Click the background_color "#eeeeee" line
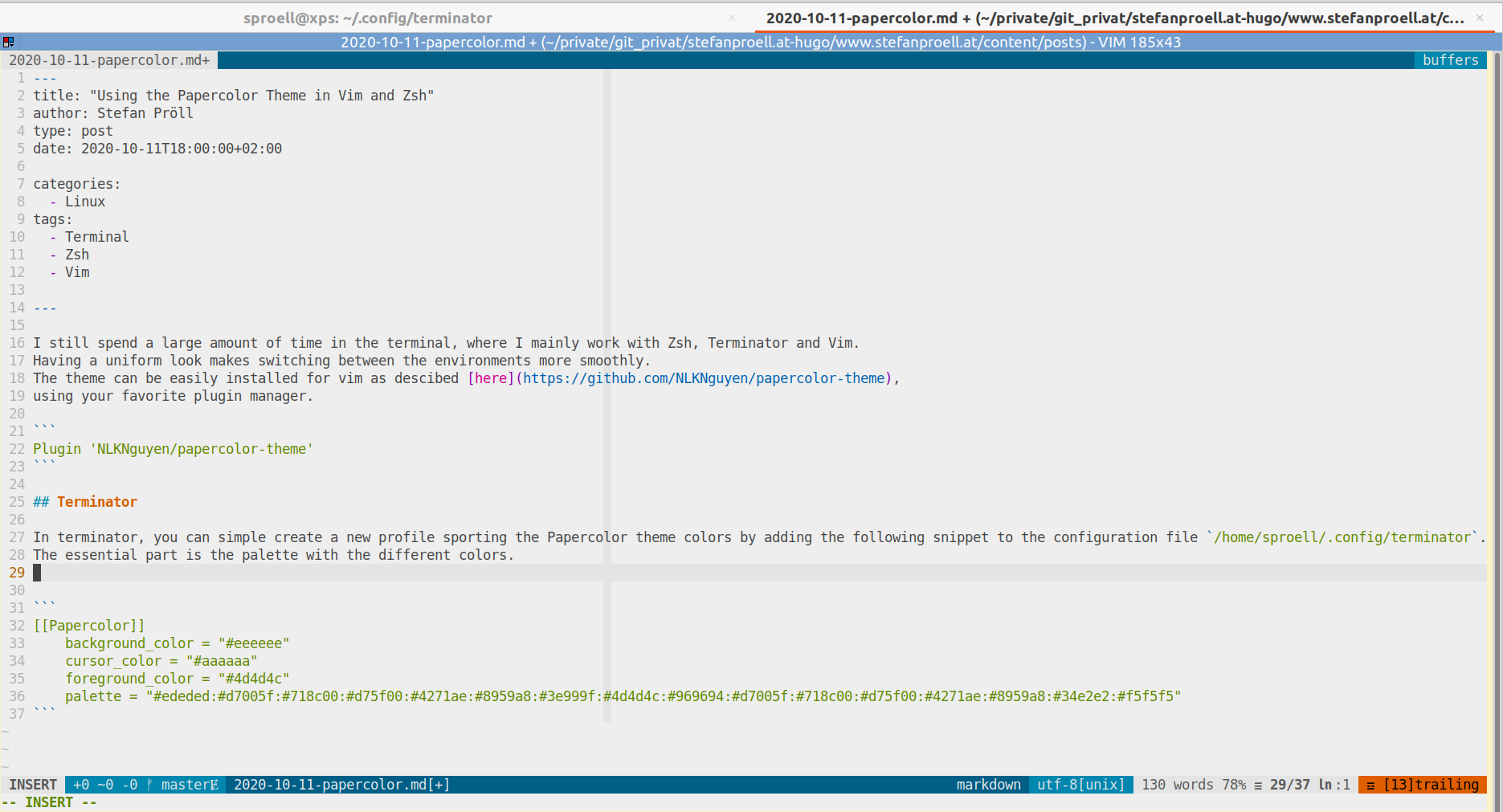 178,643
